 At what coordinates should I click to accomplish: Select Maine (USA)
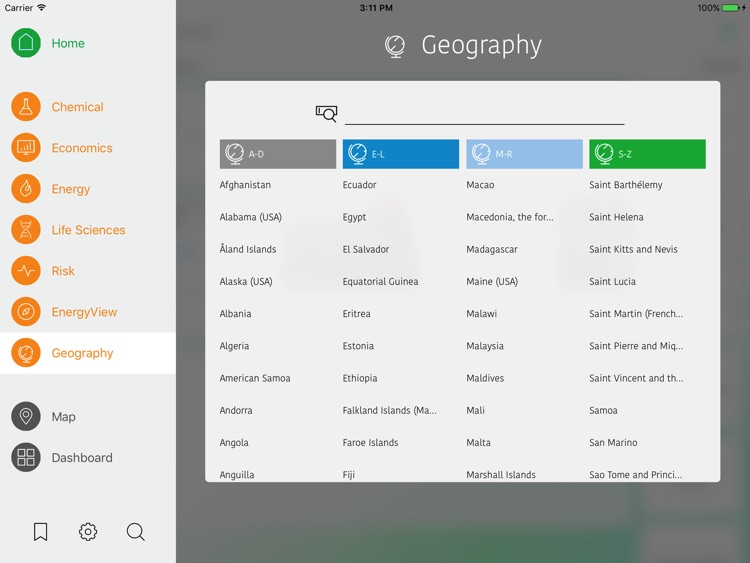pyautogui.click(x=492, y=282)
